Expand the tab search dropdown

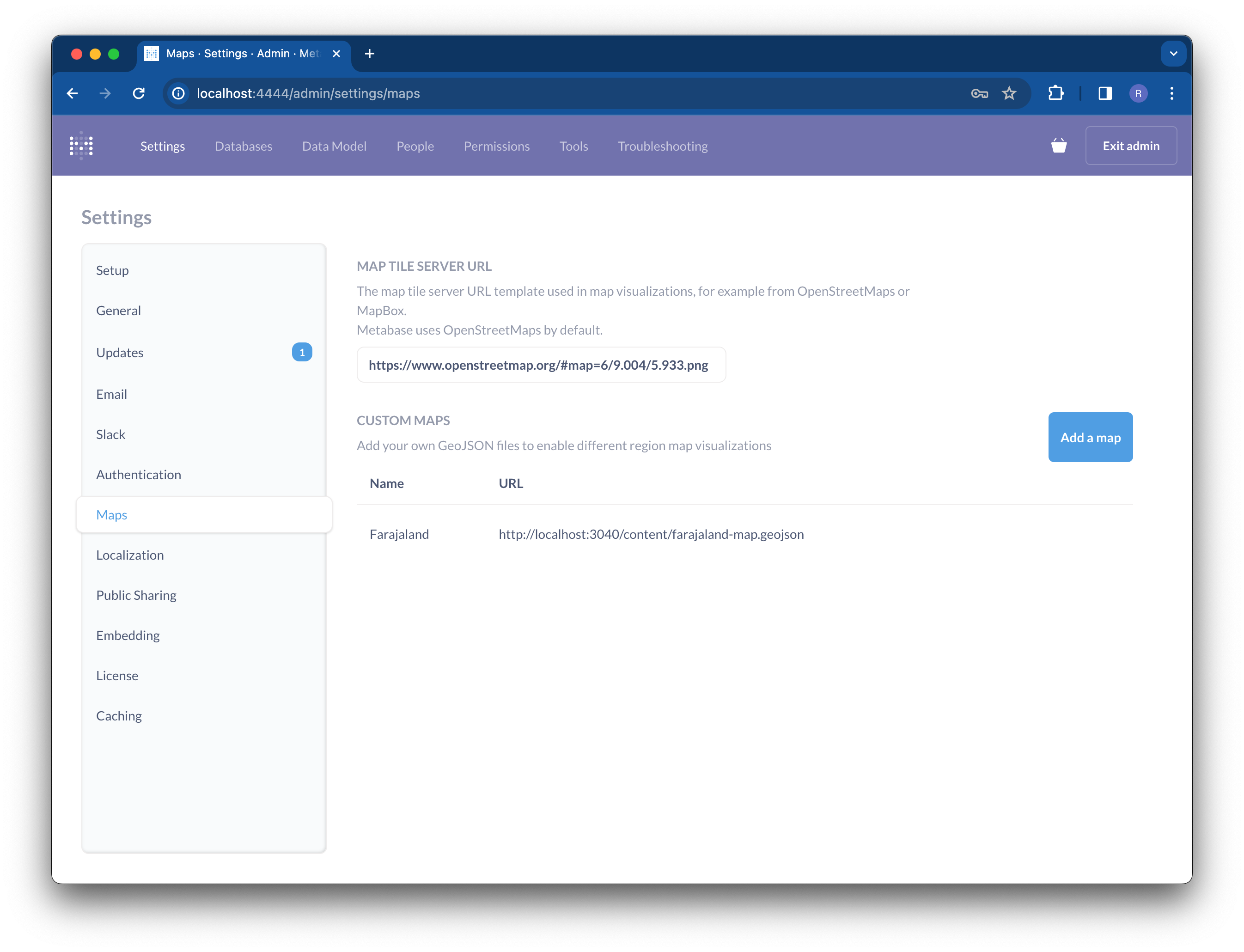click(x=1173, y=54)
